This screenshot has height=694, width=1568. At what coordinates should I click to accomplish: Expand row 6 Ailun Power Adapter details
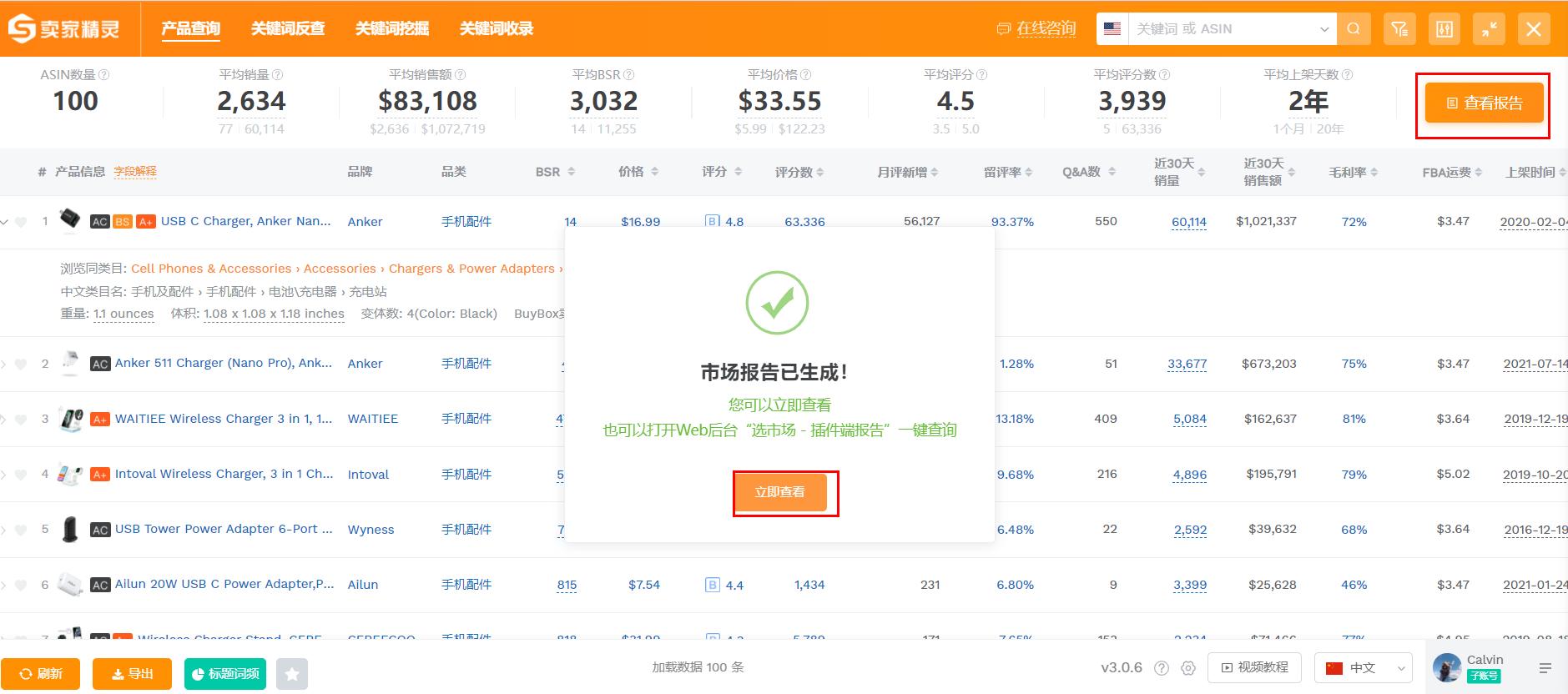[x=3, y=585]
